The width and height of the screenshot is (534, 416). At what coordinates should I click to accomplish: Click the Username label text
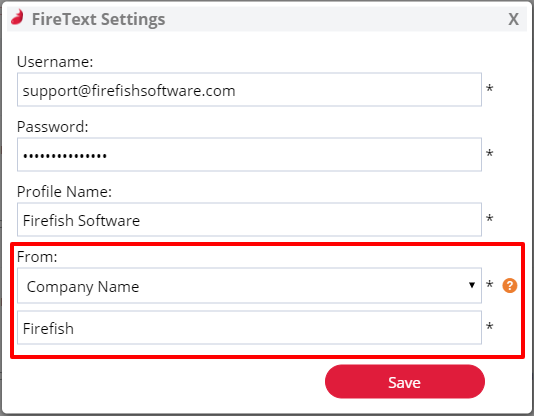(55, 62)
